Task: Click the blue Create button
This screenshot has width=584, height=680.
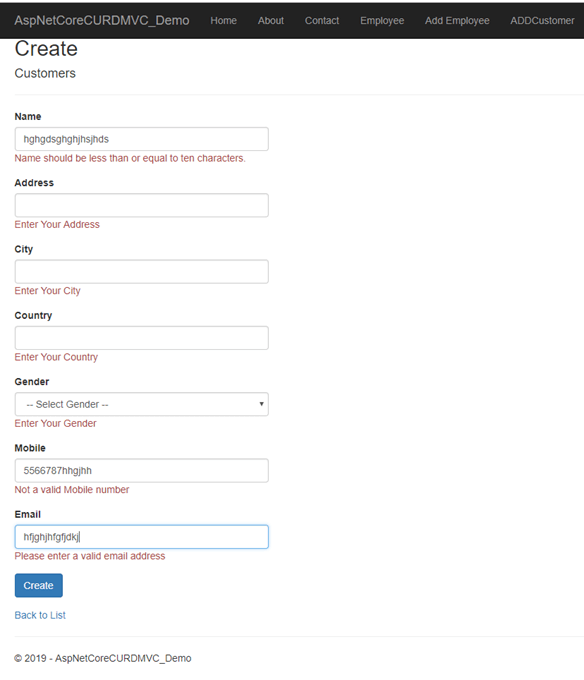Action: [x=39, y=585]
